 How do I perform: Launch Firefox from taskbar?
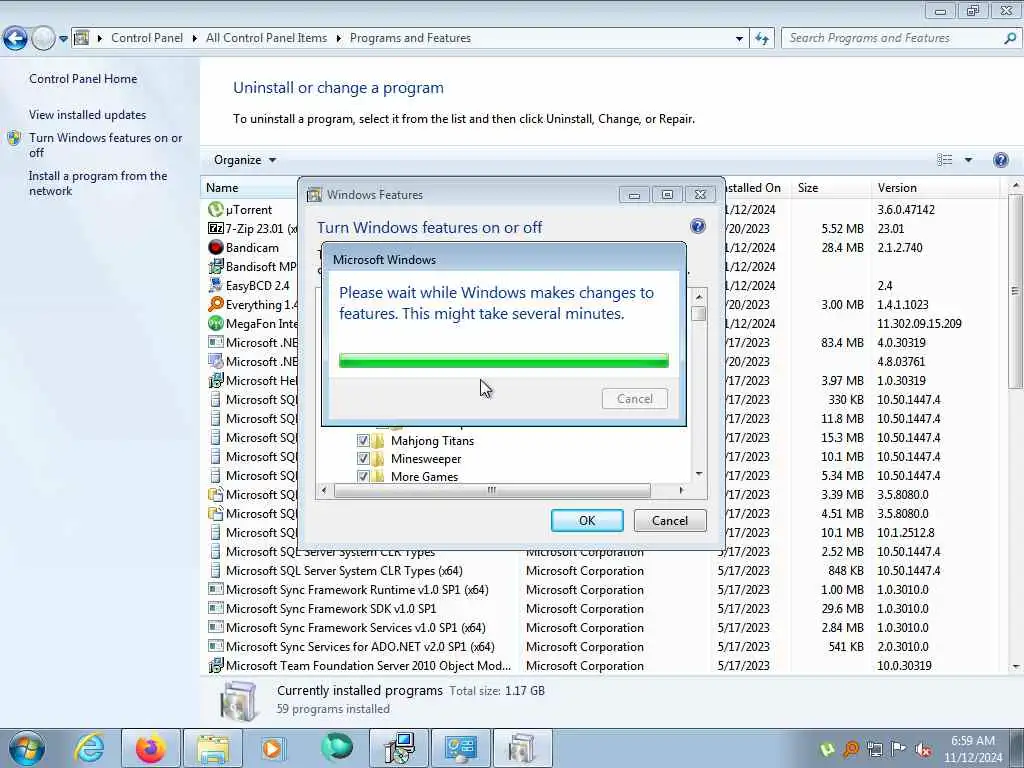tap(150, 748)
